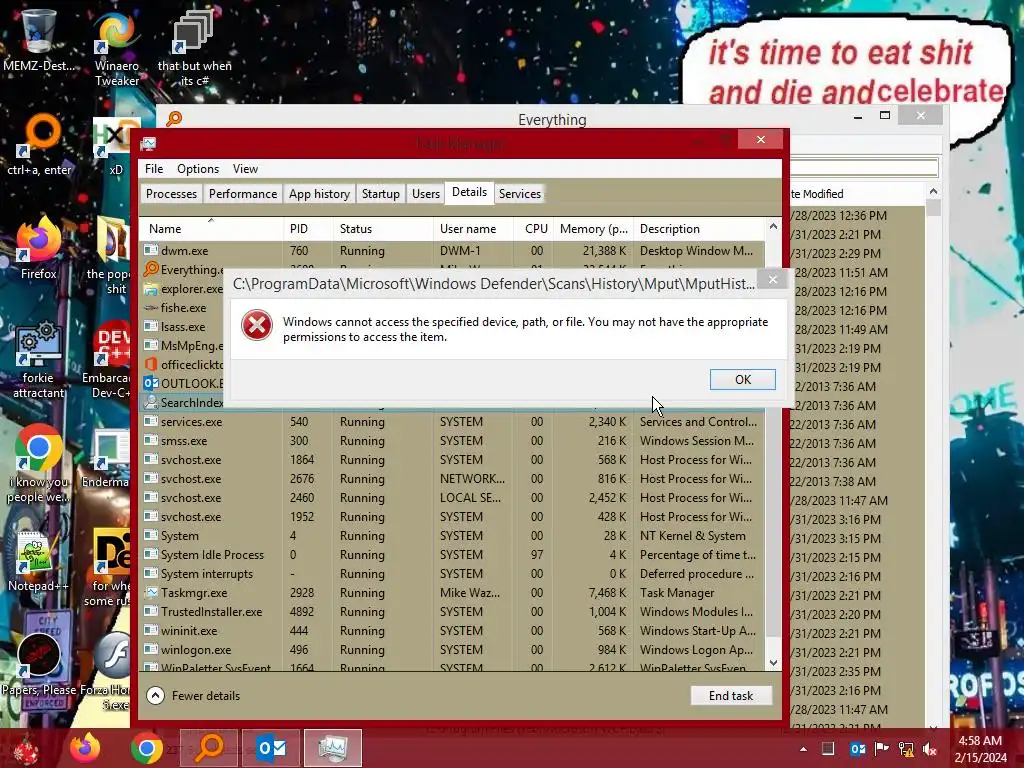Image resolution: width=1024 pixels, height=768 pixels.
Task: Open Outlook from the taskbar
Action: 270,748
